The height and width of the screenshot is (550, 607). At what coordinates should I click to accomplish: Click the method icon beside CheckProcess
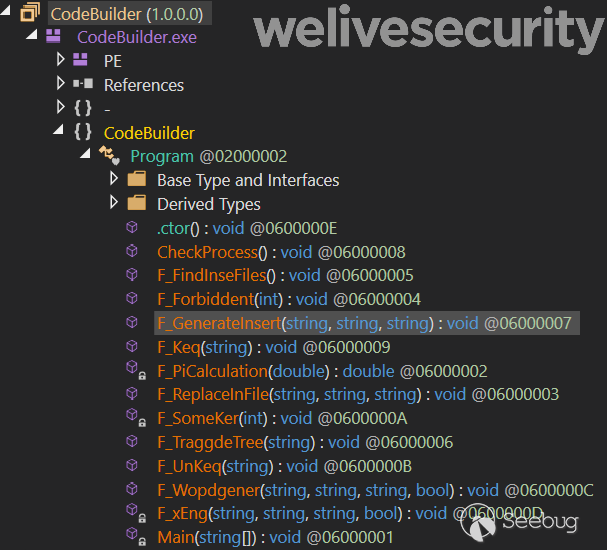(x=131, y=252)
